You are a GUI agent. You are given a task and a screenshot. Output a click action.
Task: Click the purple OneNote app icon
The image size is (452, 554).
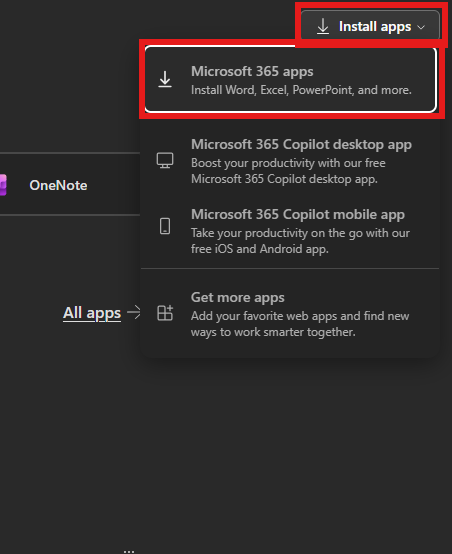pos(3,185)
